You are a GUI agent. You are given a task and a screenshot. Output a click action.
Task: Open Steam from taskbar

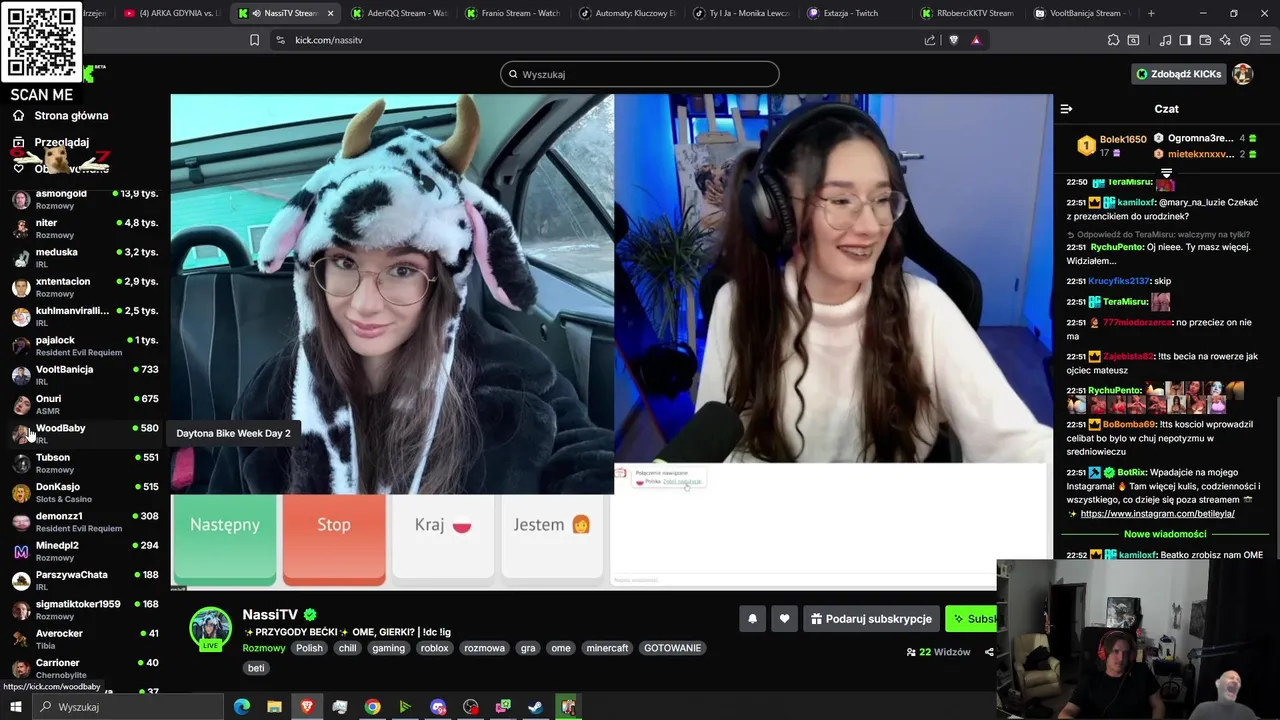(x=535, y=707)
